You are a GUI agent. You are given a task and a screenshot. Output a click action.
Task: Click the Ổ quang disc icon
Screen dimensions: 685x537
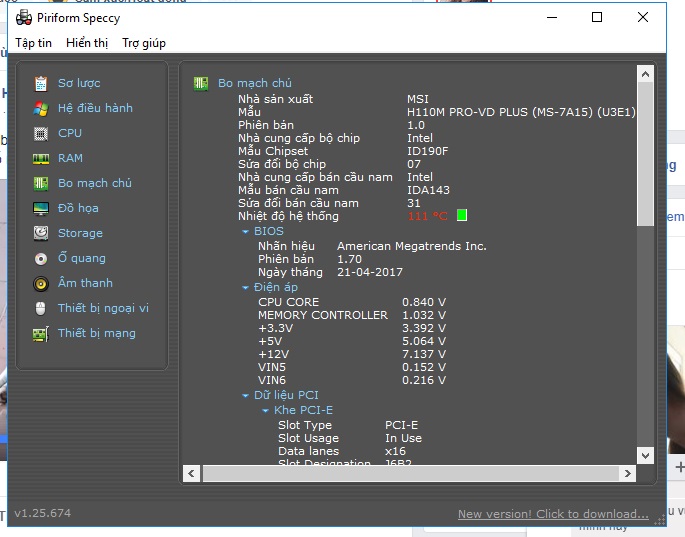(41, 259)
